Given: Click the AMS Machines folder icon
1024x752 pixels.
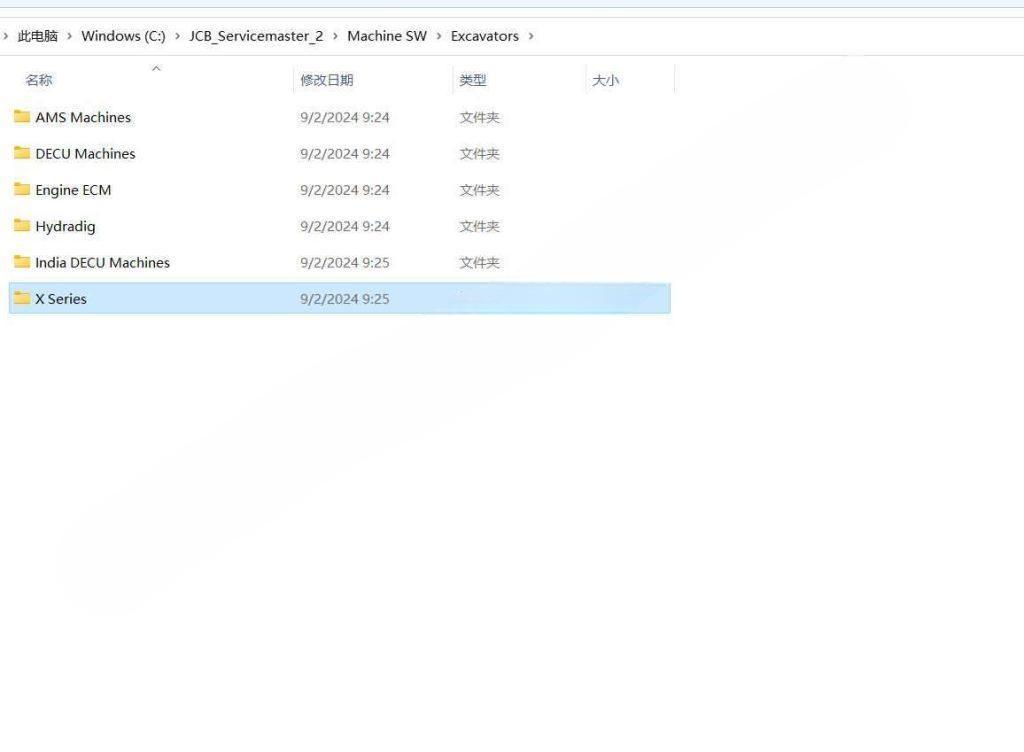Looking at the screenshot, I should click(22, 117).
